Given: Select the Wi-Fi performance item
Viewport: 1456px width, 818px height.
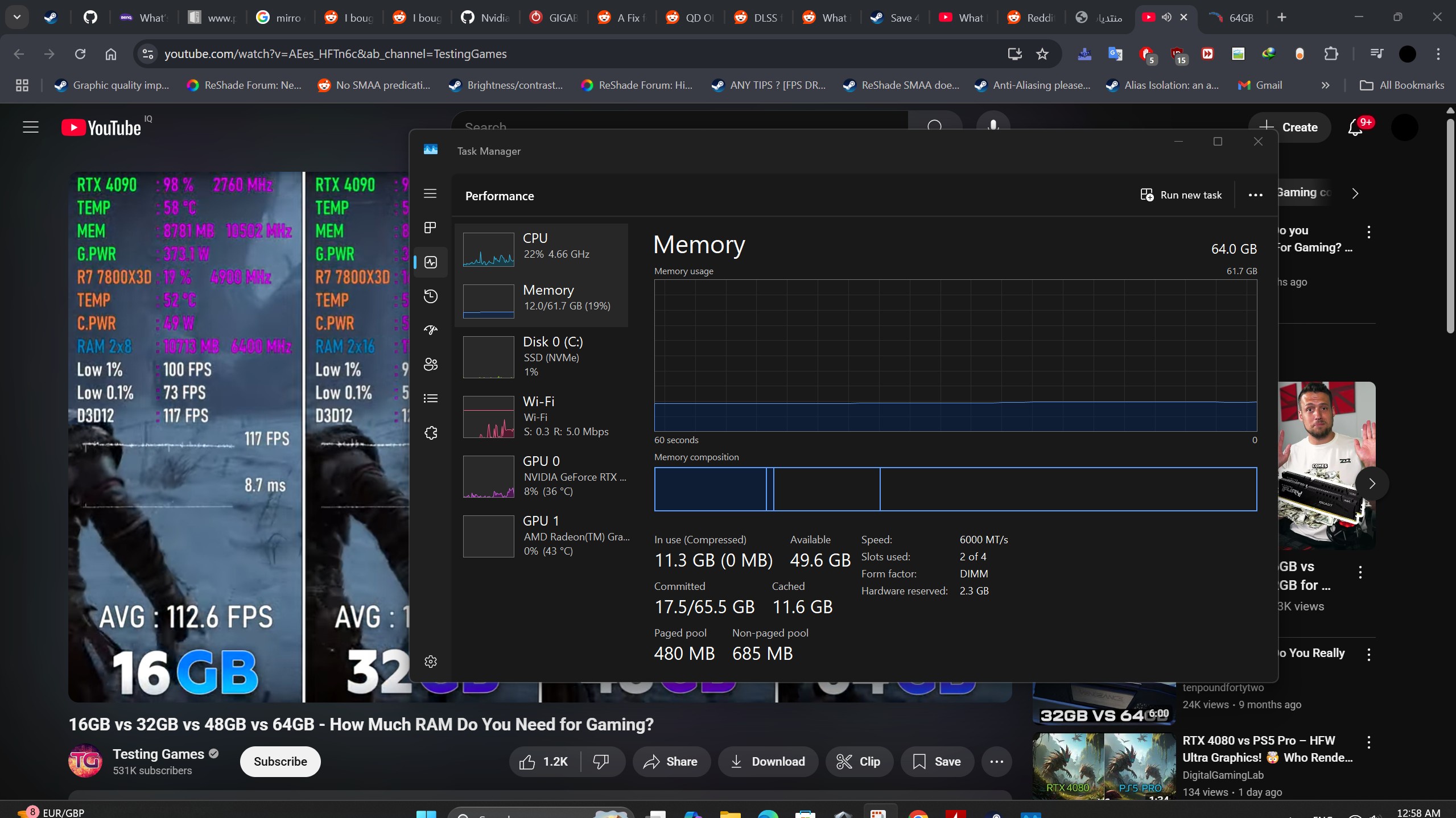Looking at the screenshot, I should click(541, 416).
